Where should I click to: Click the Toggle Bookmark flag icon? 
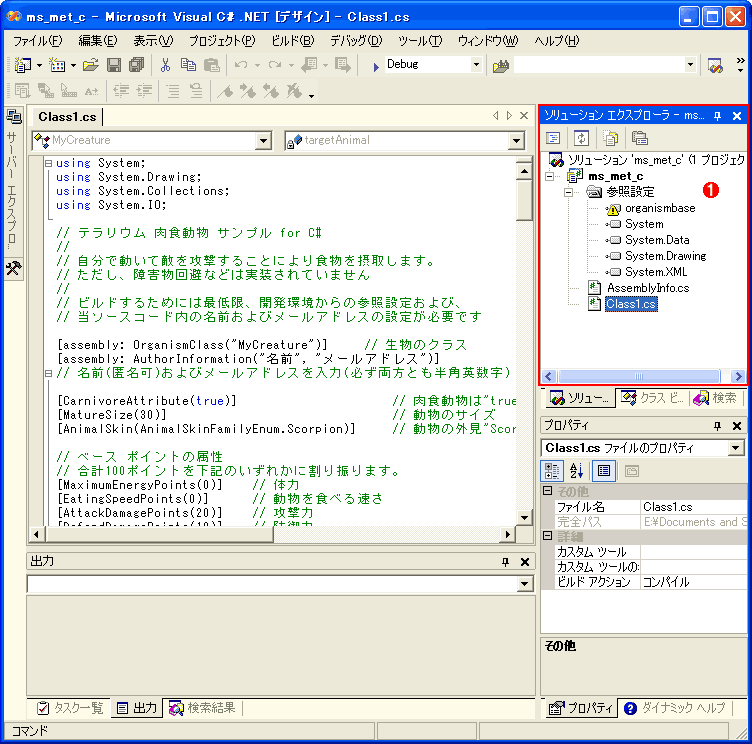tap(224, 90)
